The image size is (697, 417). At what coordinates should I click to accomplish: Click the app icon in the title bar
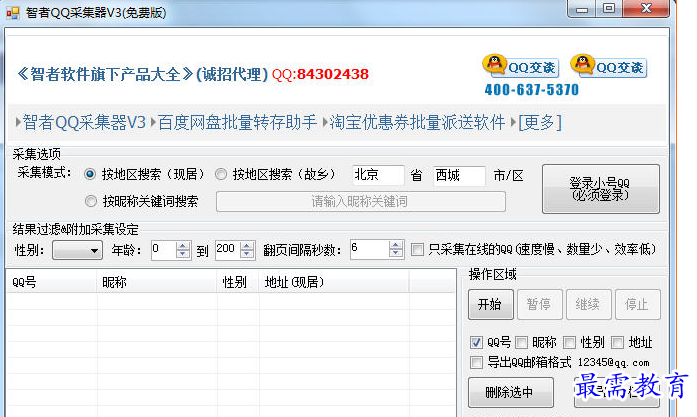12,13
